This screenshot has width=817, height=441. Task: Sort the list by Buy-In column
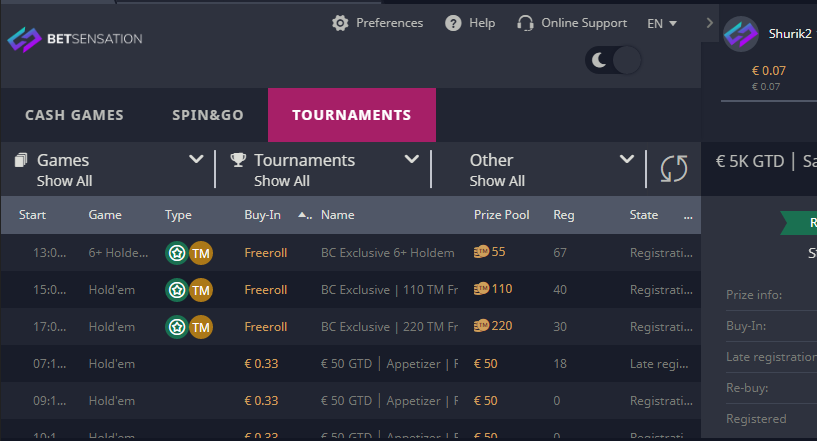(263, 215)
